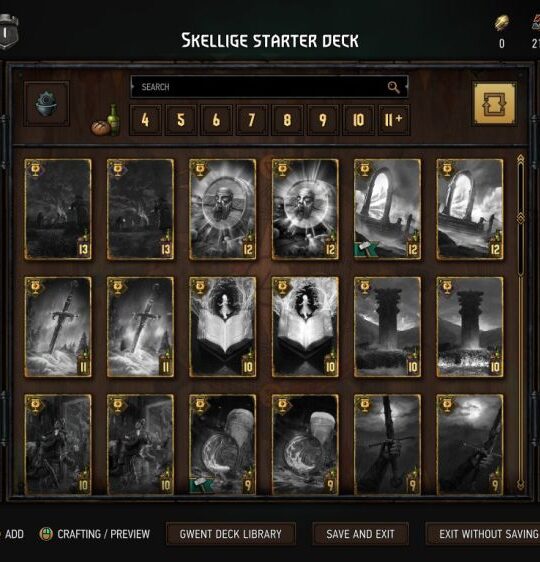
Task: Click the bread and bottle provisions icon
Action: click(x=105, y=120)
